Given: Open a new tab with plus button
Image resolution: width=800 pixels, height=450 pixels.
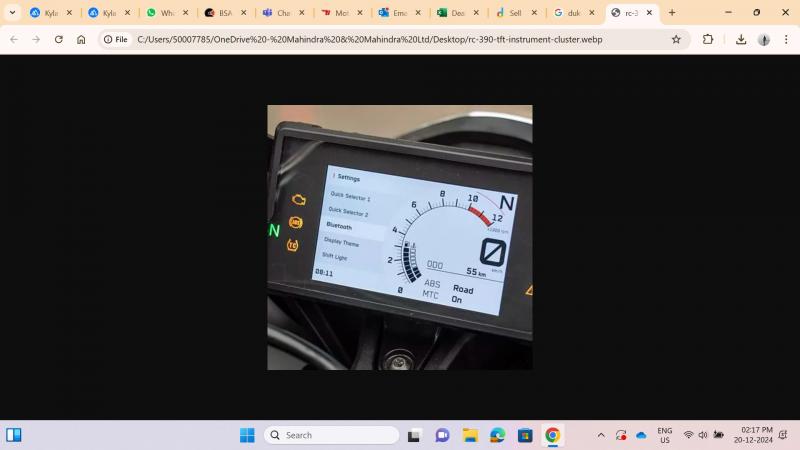Looking at the screenshot, I should coord(672,13).
